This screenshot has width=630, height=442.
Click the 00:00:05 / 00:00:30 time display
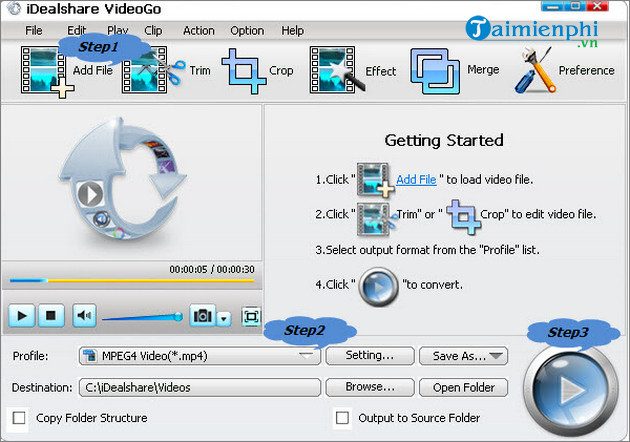(x=212, y=269)
